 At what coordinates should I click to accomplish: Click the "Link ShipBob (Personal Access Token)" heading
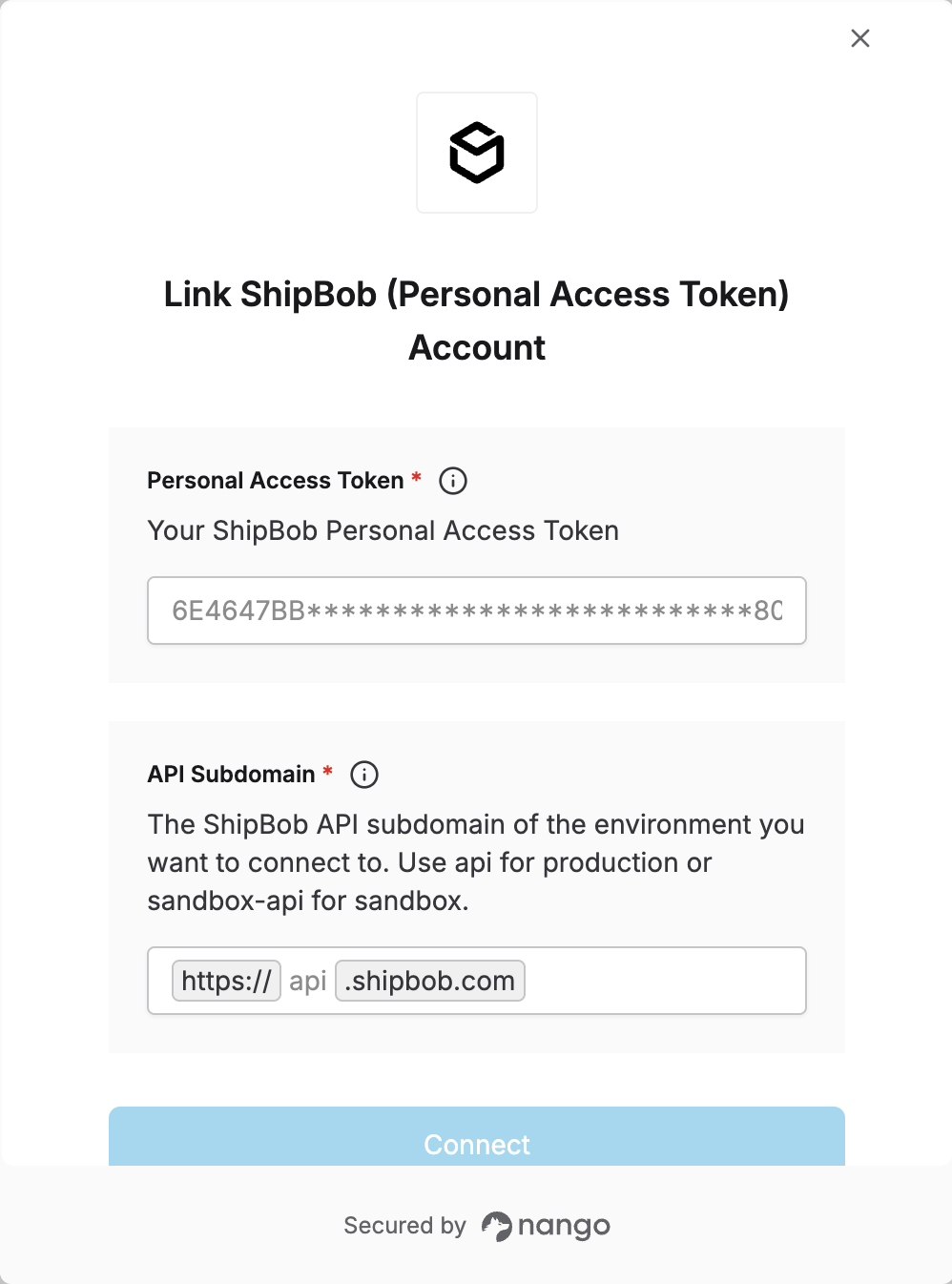coord(477,294)
